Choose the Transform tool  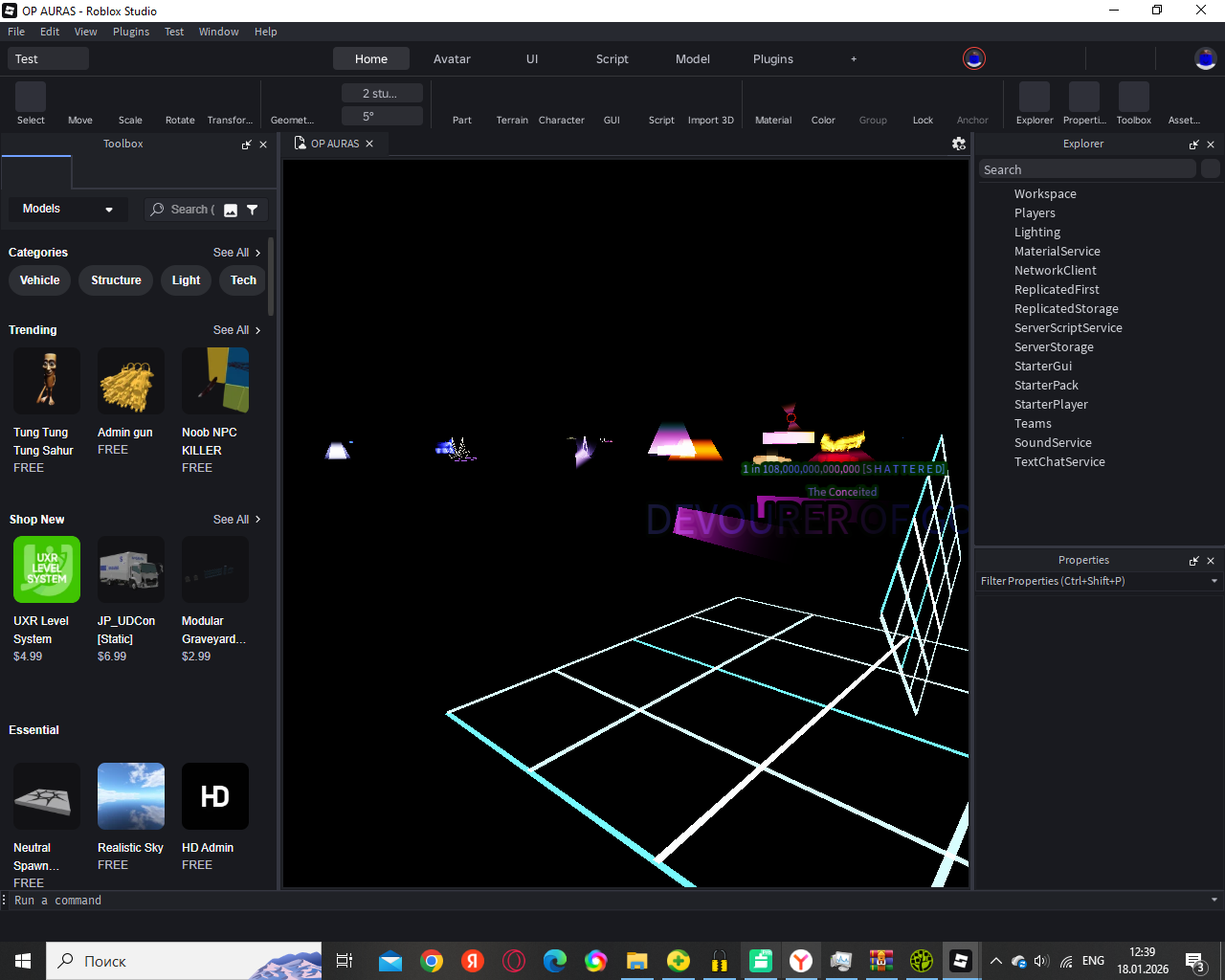coord(230,103)
